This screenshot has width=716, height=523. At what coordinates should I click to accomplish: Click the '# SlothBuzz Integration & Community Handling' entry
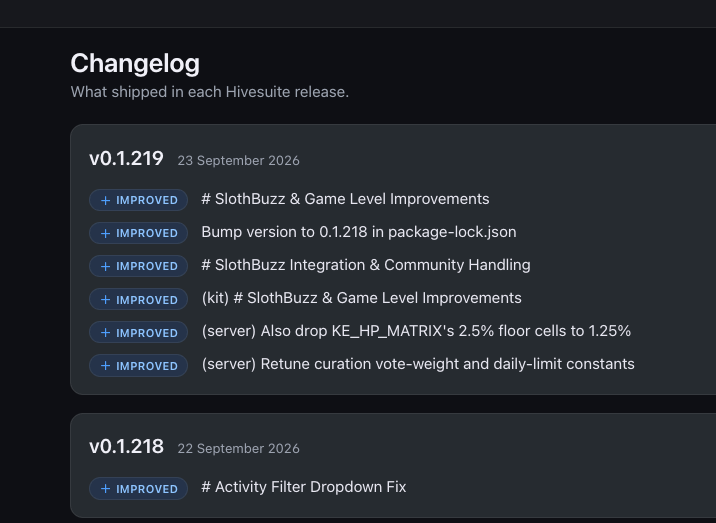coord(366,265)
